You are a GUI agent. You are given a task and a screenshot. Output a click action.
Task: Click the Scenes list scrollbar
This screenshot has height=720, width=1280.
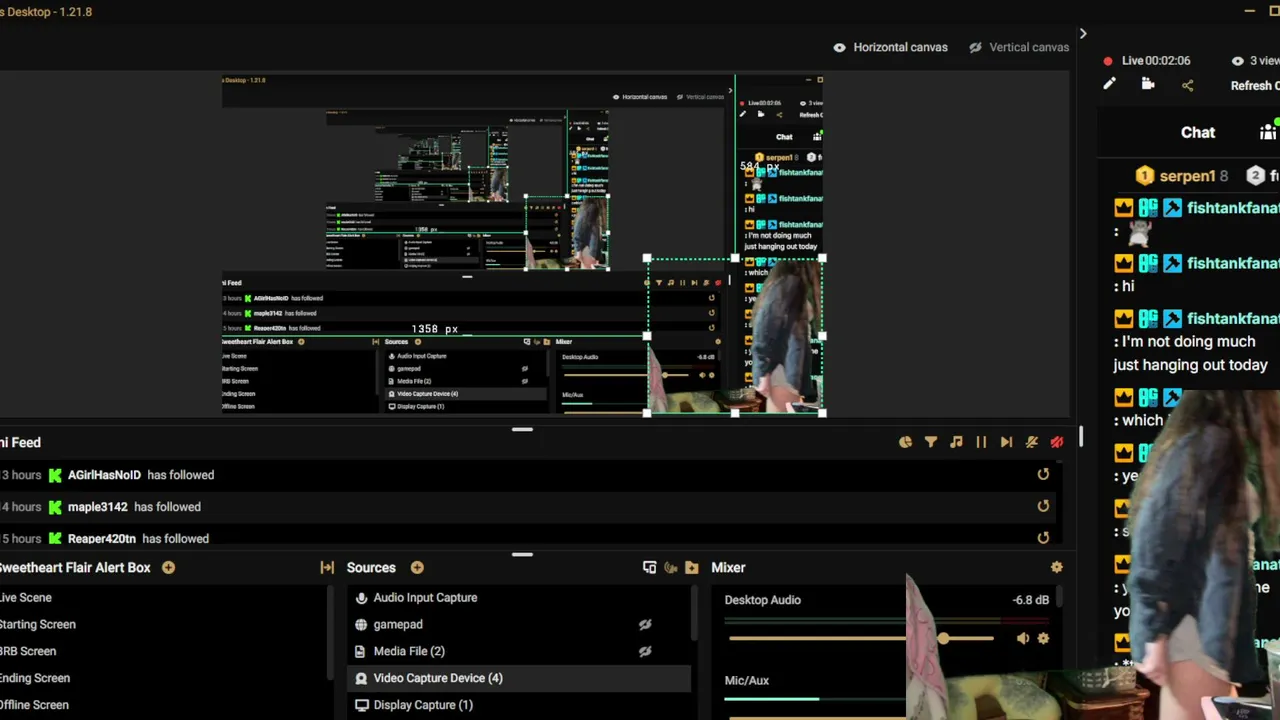click(330, 632)
